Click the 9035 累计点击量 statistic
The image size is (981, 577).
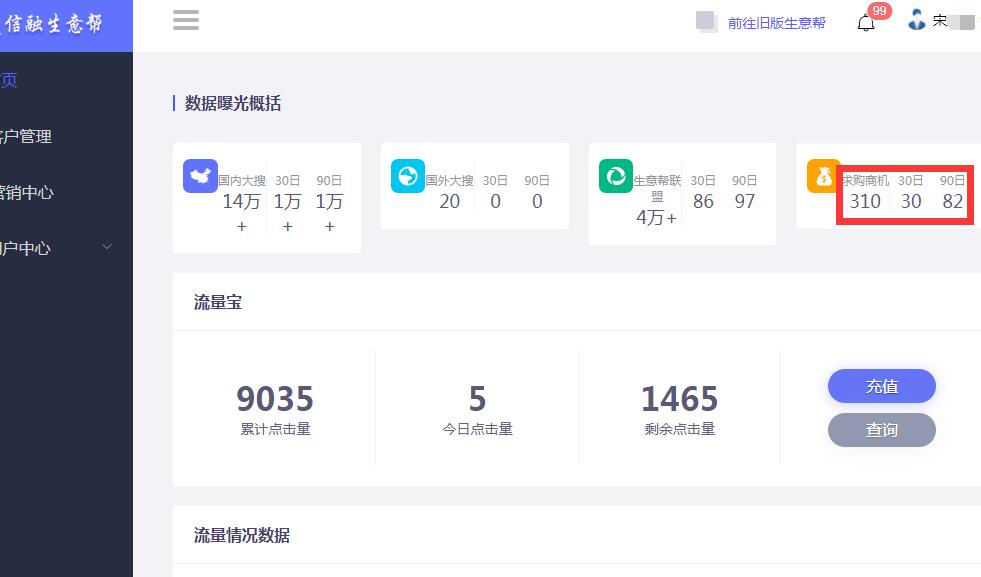[275, 399]
